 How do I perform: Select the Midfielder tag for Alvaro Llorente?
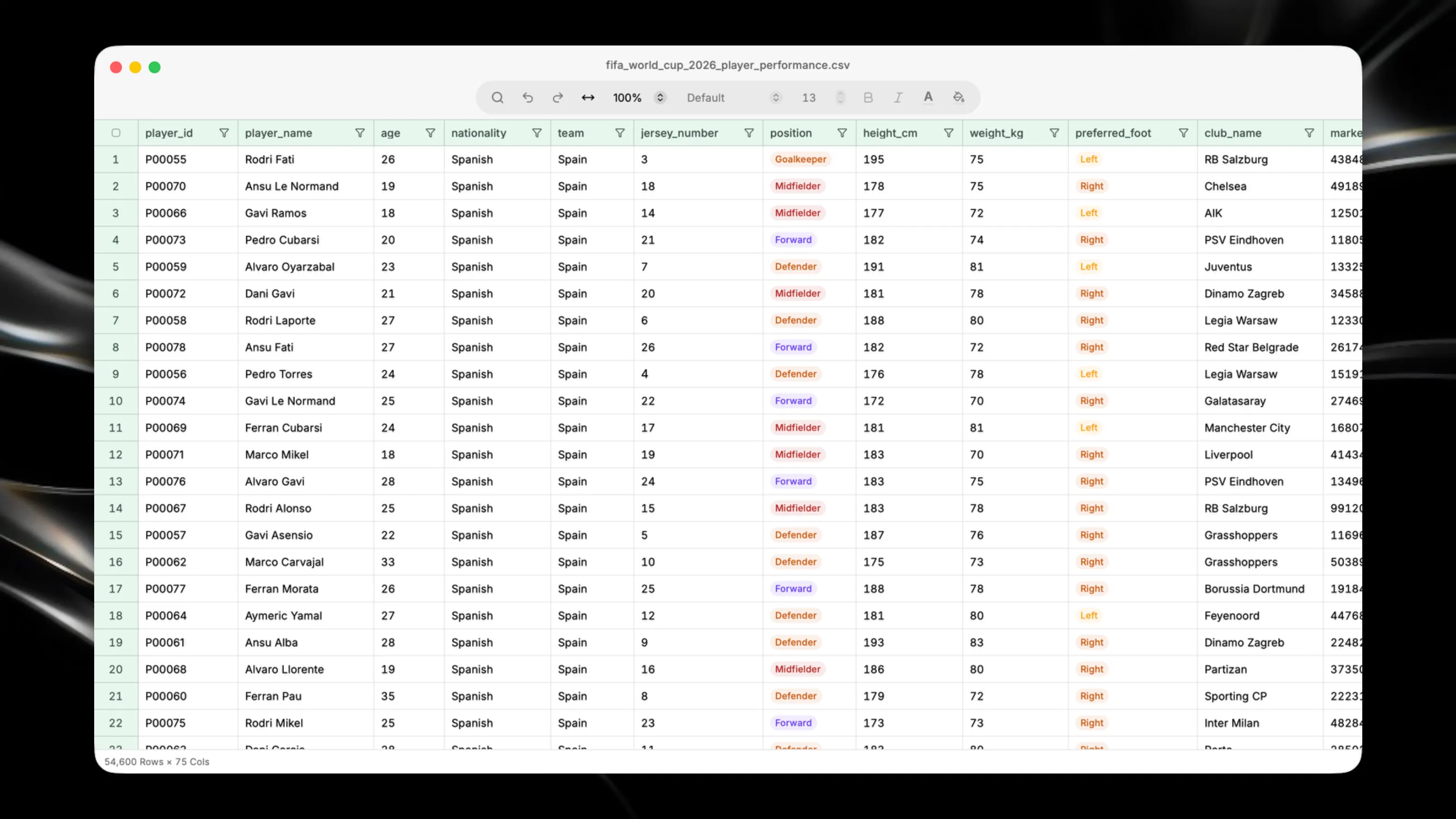pos(798,669)
